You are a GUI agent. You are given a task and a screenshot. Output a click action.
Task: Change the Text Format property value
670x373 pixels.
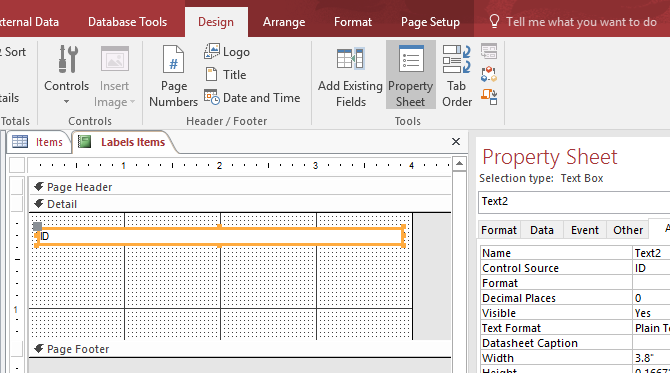tap(651, 328)
